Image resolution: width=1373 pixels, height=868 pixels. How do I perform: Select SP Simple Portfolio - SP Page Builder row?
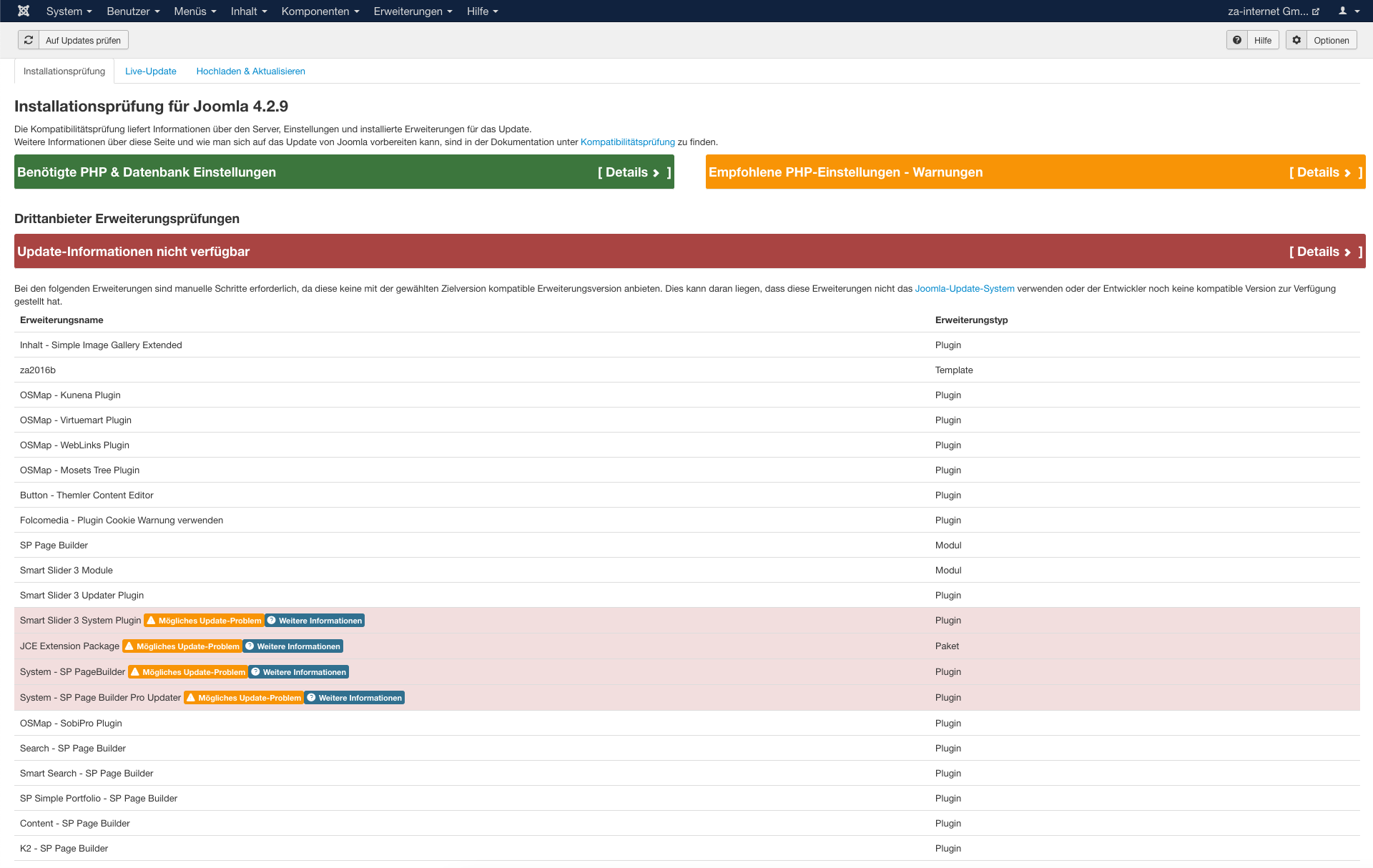tap(687, 798)
